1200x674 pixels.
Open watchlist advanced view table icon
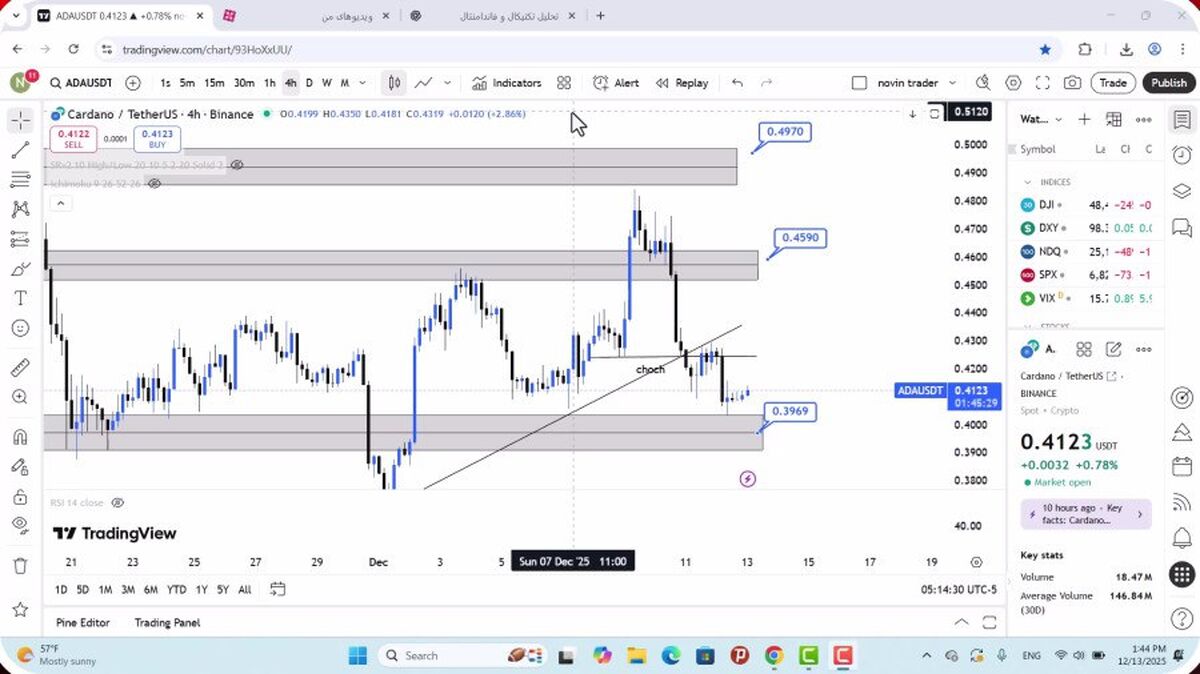coord(1114,119)
